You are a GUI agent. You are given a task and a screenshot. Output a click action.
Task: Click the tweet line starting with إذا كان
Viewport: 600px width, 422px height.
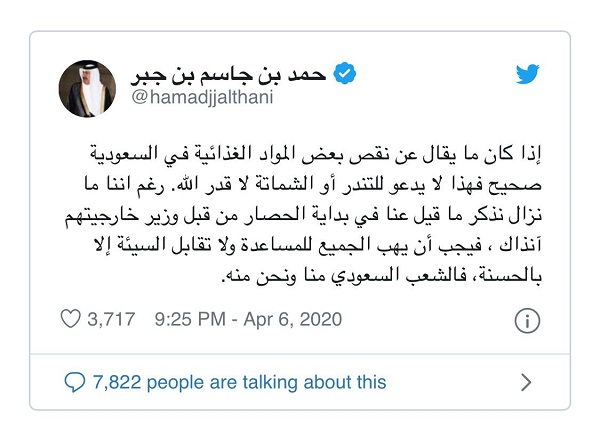[x=315, y=154]
